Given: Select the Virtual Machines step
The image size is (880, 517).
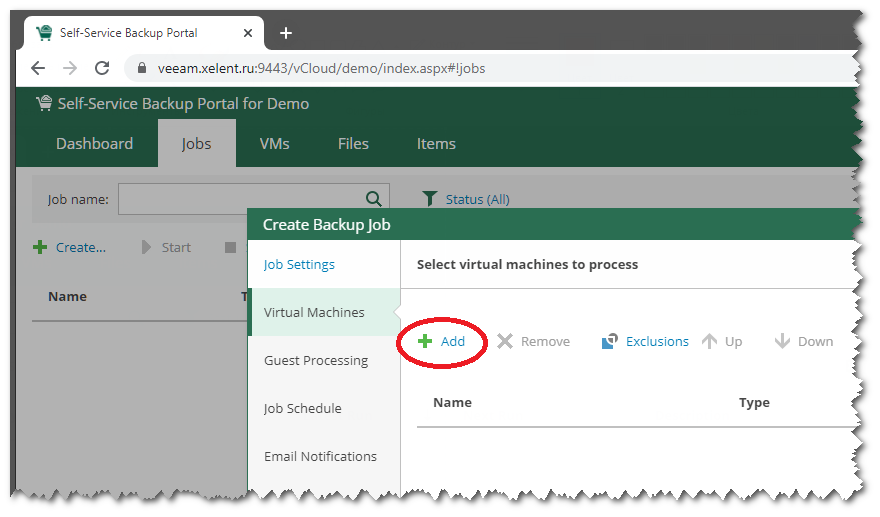Looking at the screenshot, I should coord(324,312).
